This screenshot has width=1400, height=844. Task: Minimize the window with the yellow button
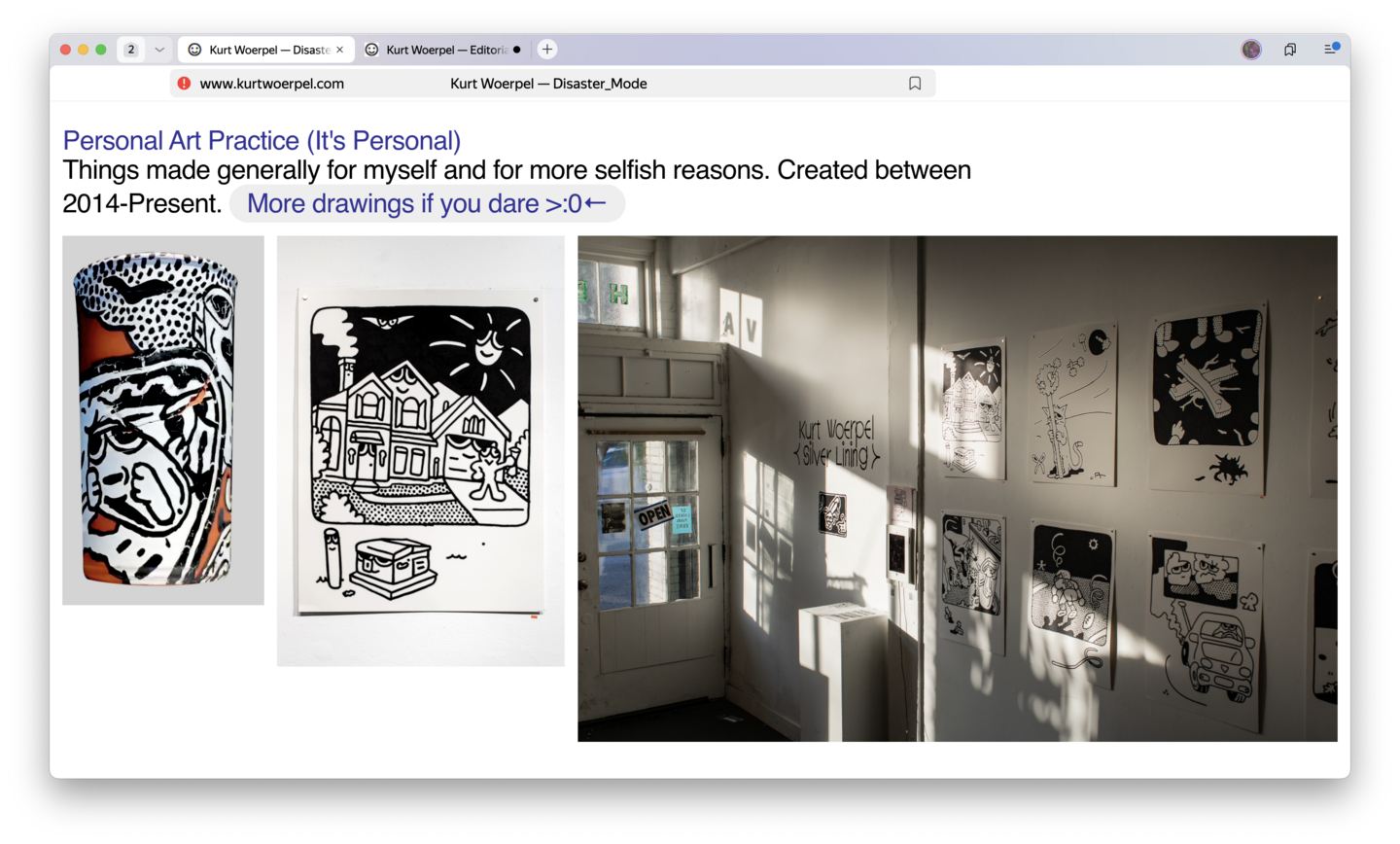pyautogui.click(x=83, y=50)
